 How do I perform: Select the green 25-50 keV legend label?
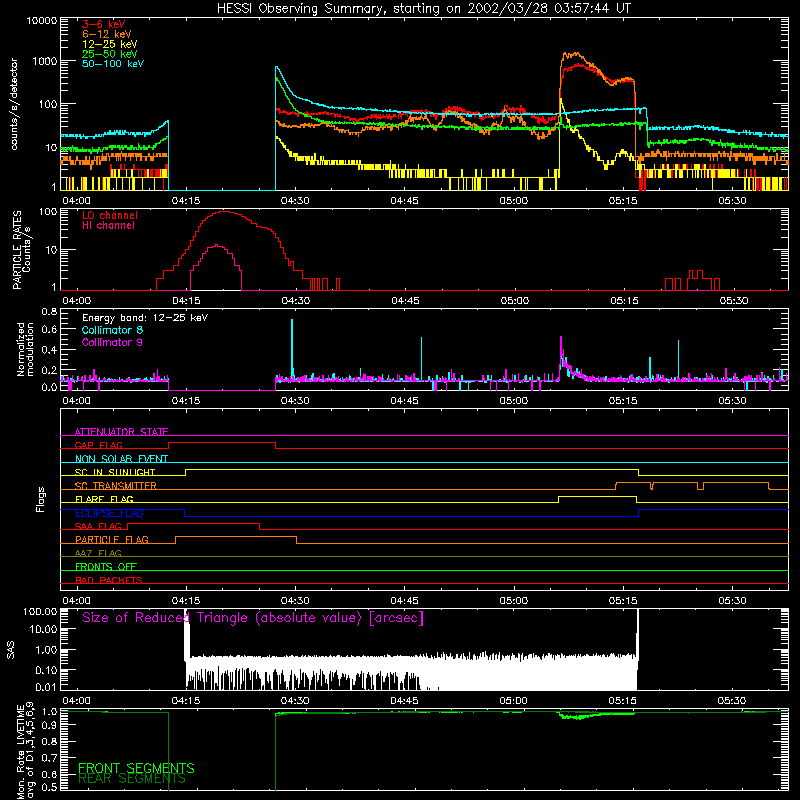[110, 54]
